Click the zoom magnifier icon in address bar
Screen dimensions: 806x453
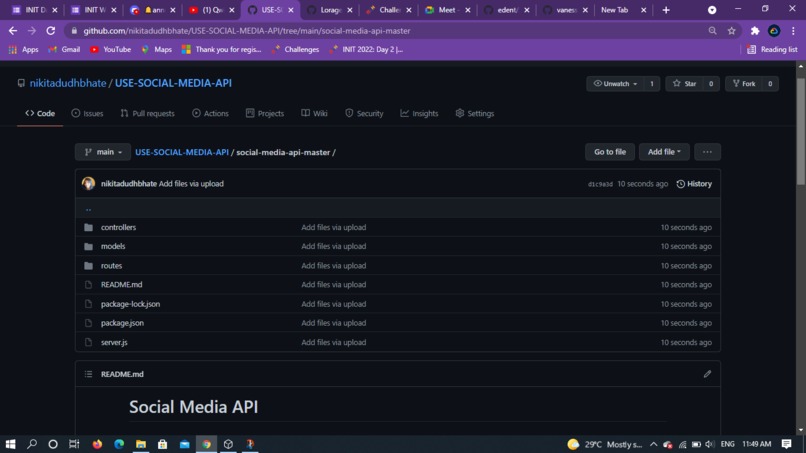[x=712, y=31]
